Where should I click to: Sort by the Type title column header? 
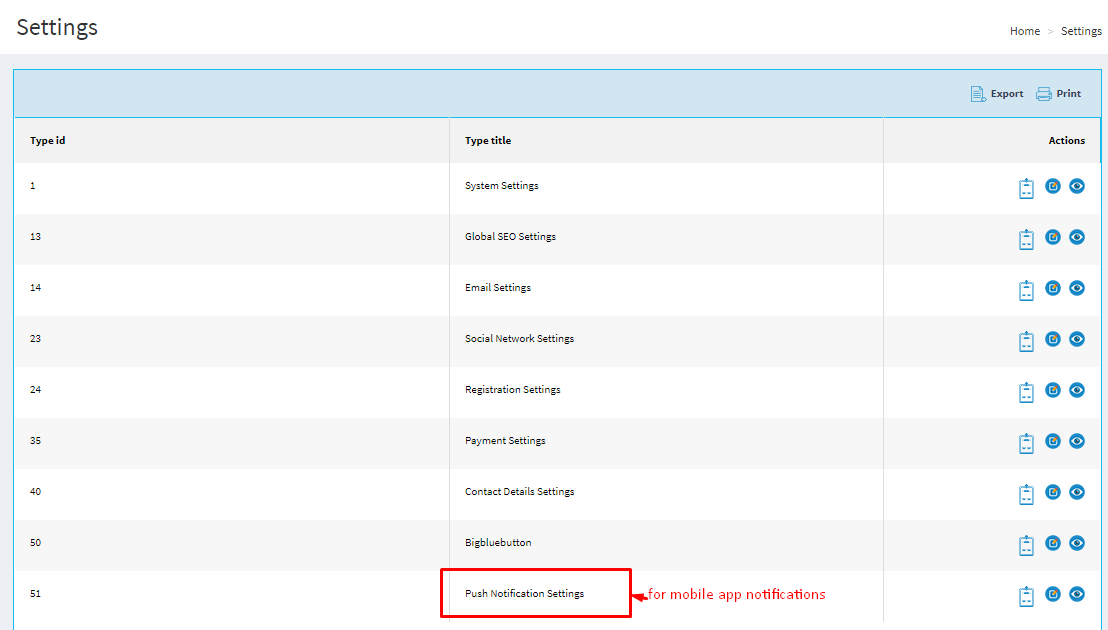(x=488, y=141)
